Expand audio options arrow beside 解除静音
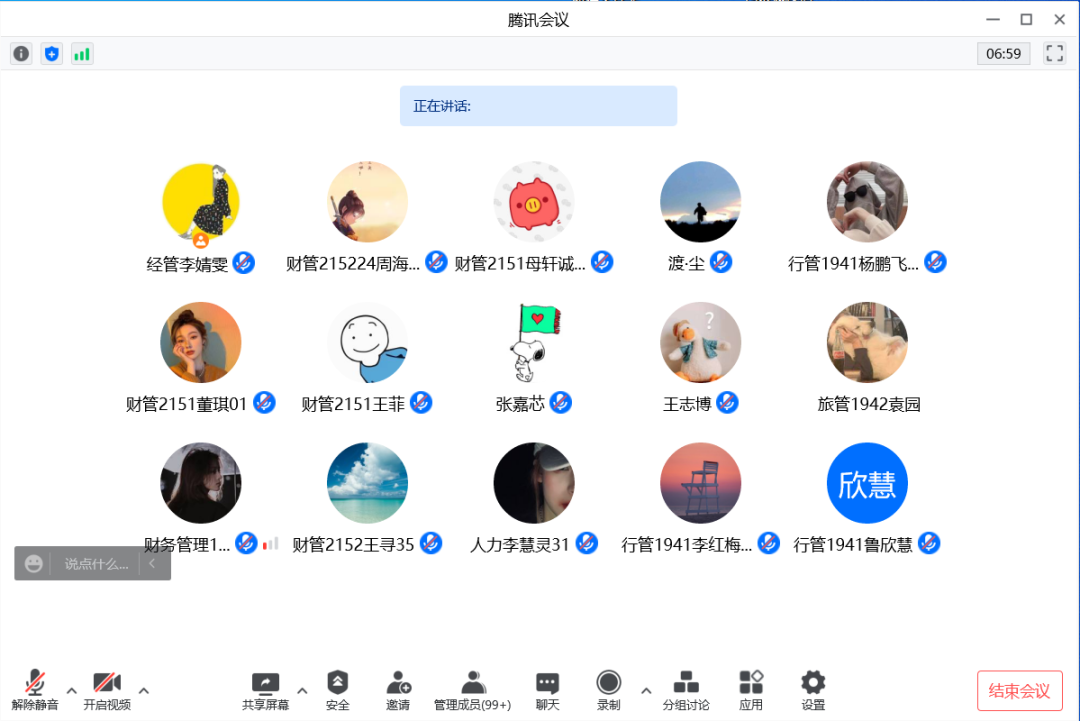Screen dimensions: 1080x721 pyautogui.click(x=72, y=690)
